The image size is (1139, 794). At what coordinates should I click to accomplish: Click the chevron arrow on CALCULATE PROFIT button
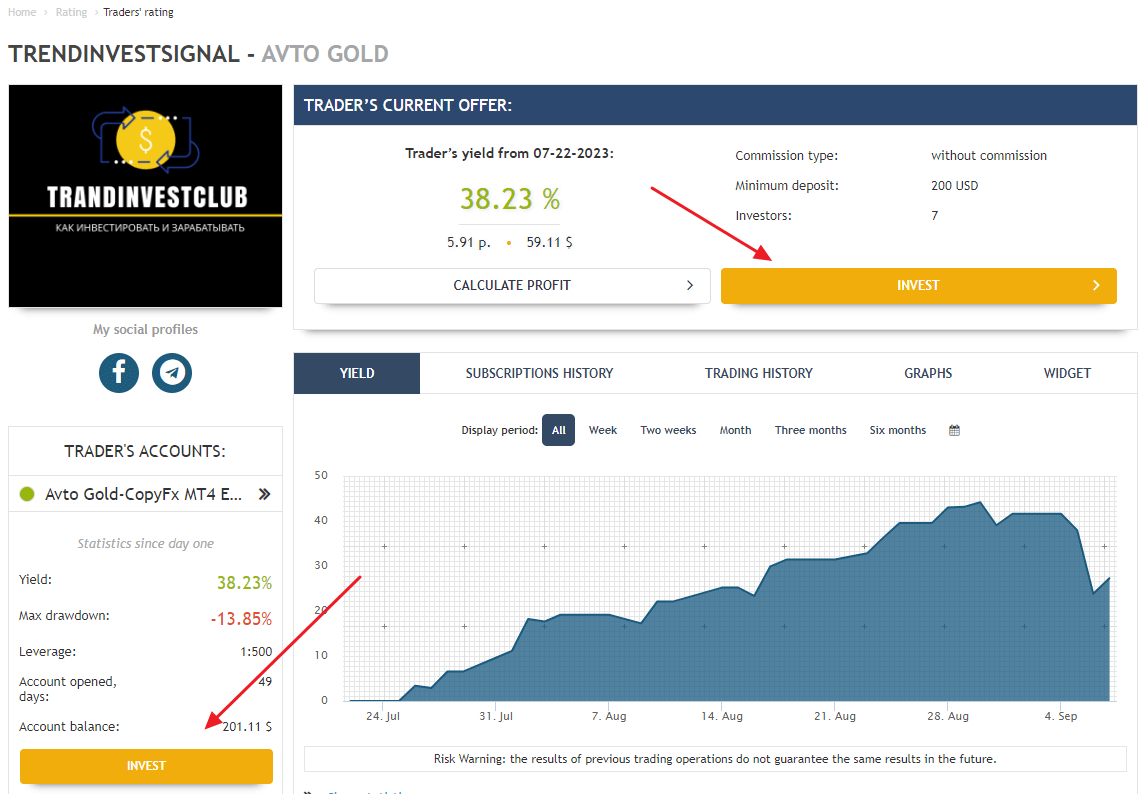[x=690, y=285]
